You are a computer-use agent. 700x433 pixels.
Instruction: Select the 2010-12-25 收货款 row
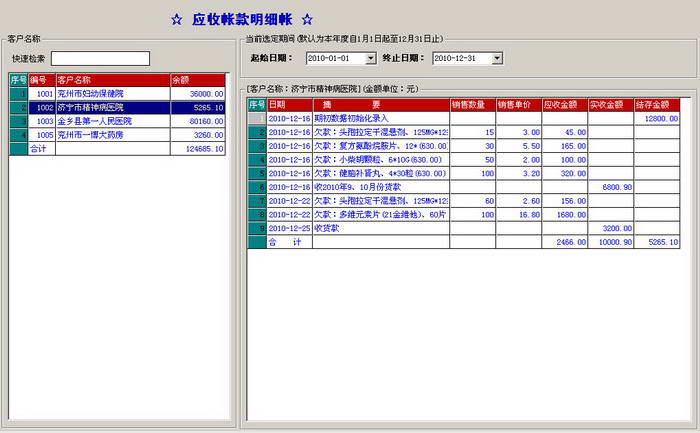(x=464, y=228)
